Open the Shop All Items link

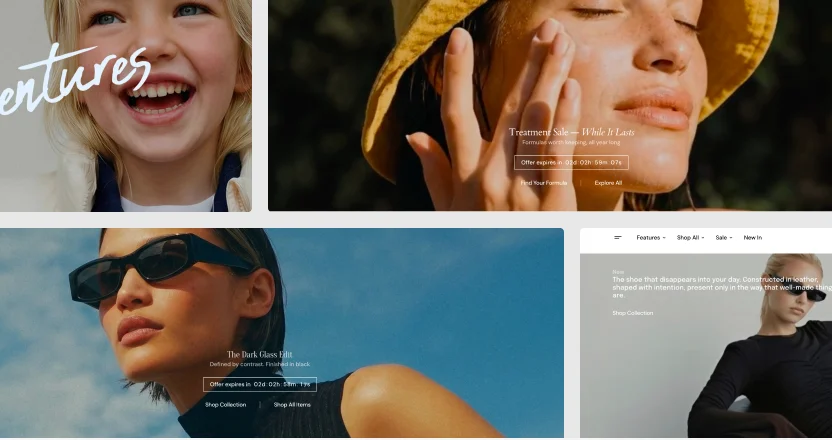pos(292,405)
